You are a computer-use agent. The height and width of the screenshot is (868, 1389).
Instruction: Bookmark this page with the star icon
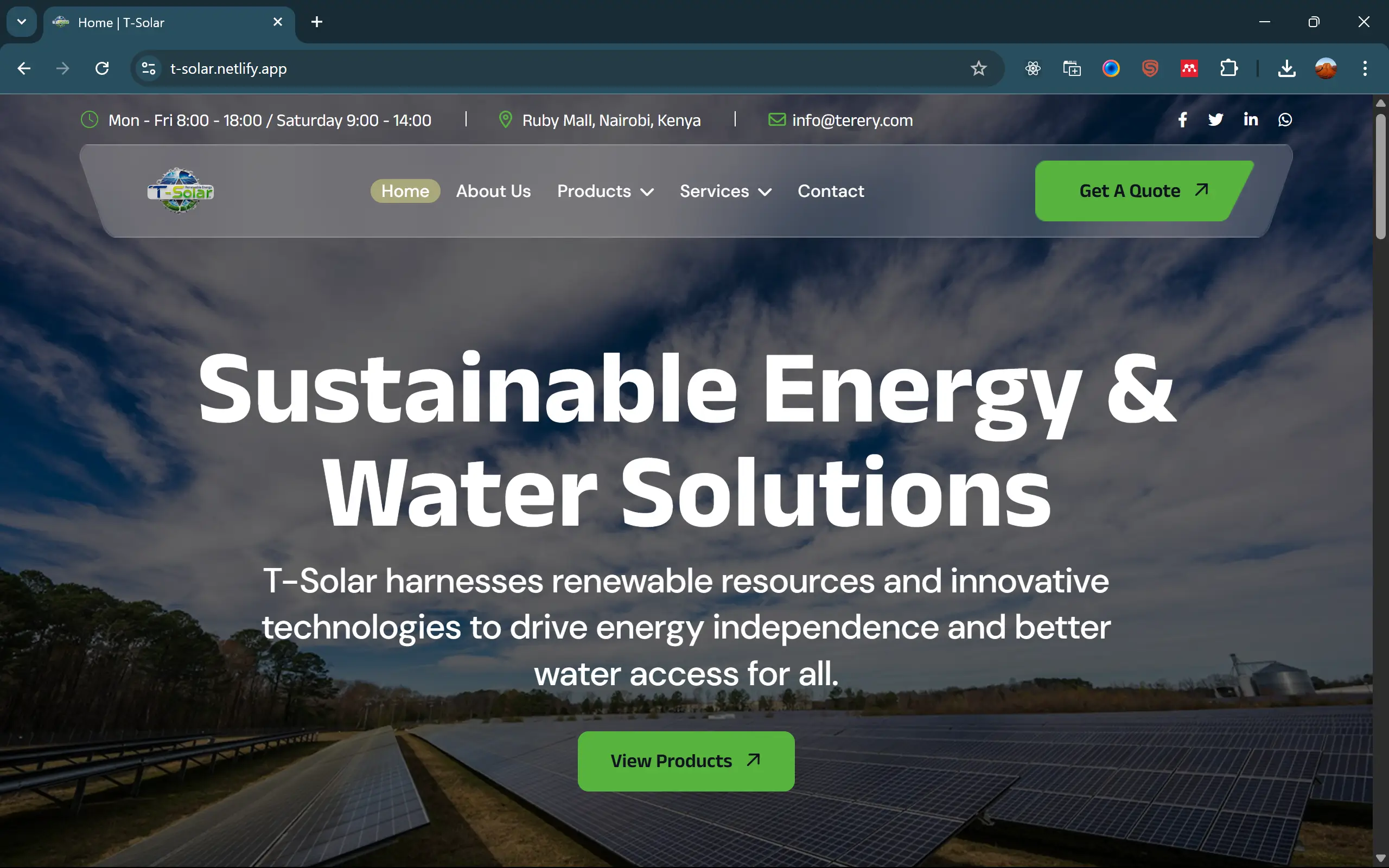pyautogui.click(x=978, y=69)
